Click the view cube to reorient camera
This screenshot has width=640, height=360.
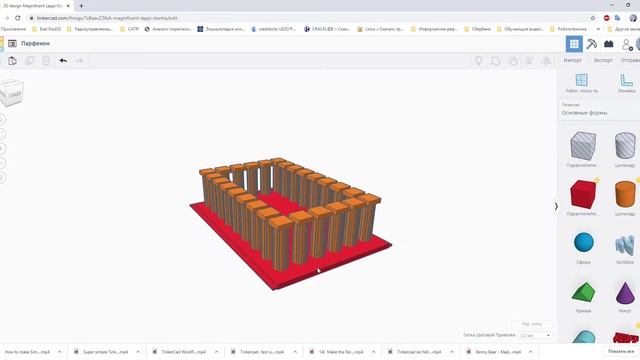point(12,93)
